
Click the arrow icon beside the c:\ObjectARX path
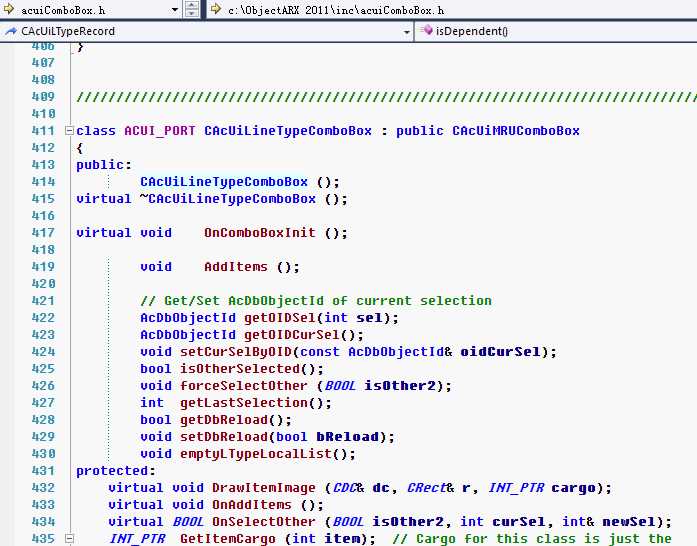pyautogui.click(x=216, y=9)
